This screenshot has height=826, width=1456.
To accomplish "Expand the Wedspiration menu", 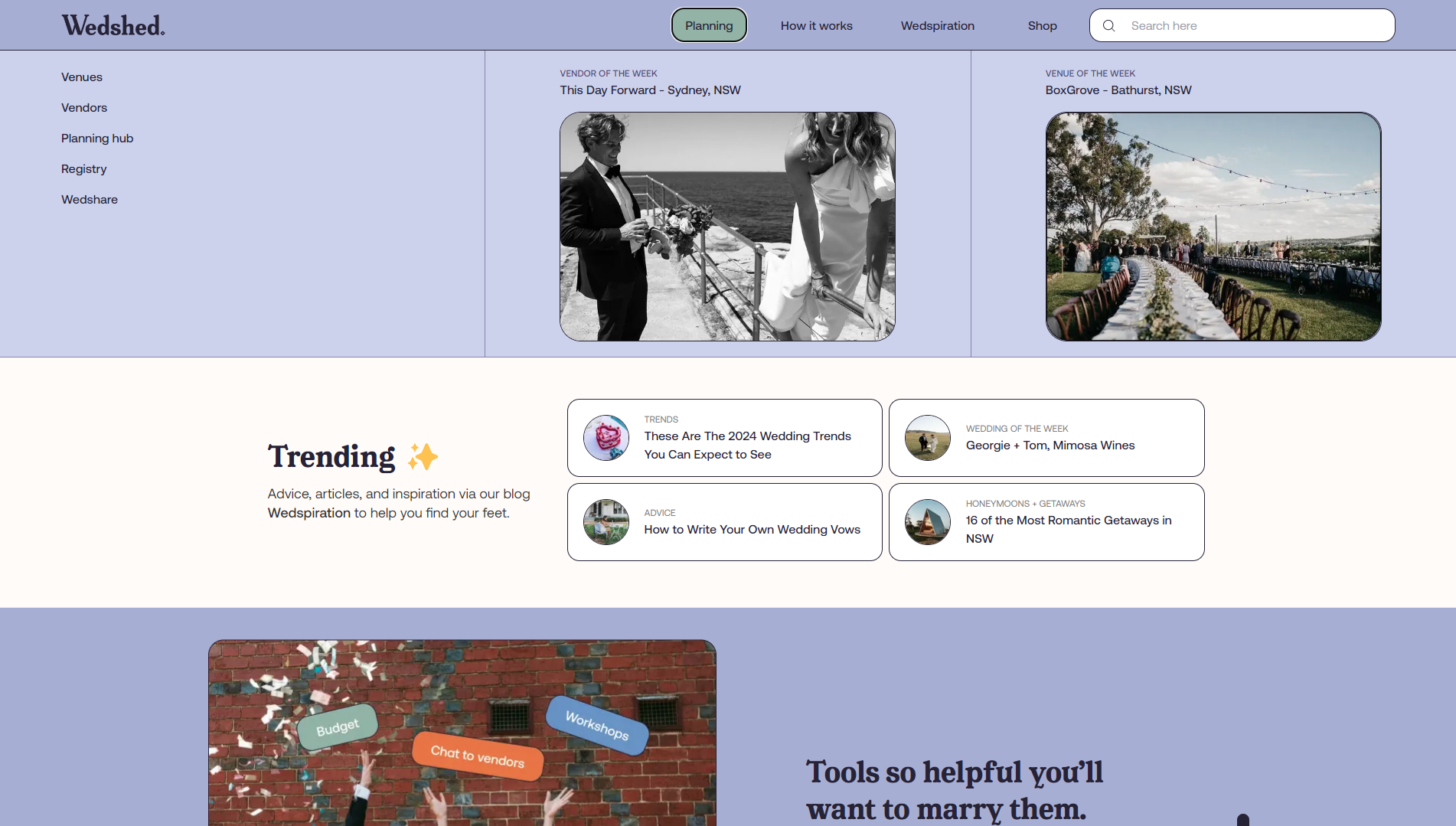I will click(x=937, y=25).
